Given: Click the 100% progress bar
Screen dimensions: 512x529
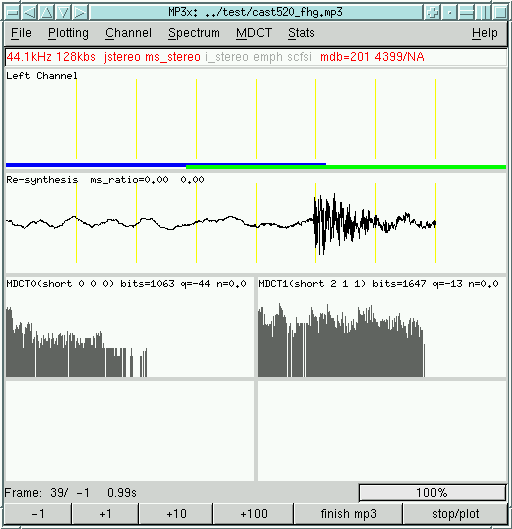Looking at the screenshot, I should (x=432, y=493).
